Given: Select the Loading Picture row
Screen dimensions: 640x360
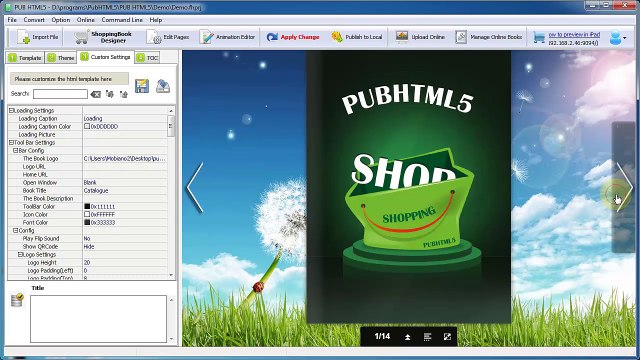Looking at the screenshot, I should click(x=87, y=134).
